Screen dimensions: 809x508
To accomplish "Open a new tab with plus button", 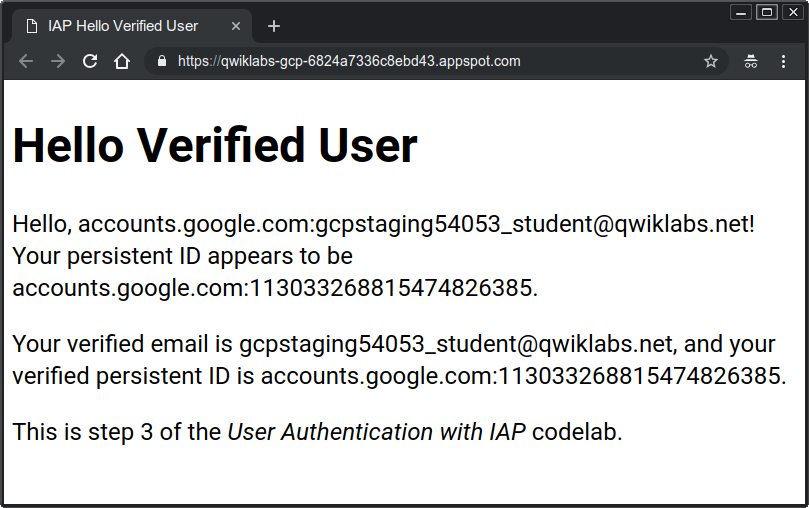I will (274, 26).
